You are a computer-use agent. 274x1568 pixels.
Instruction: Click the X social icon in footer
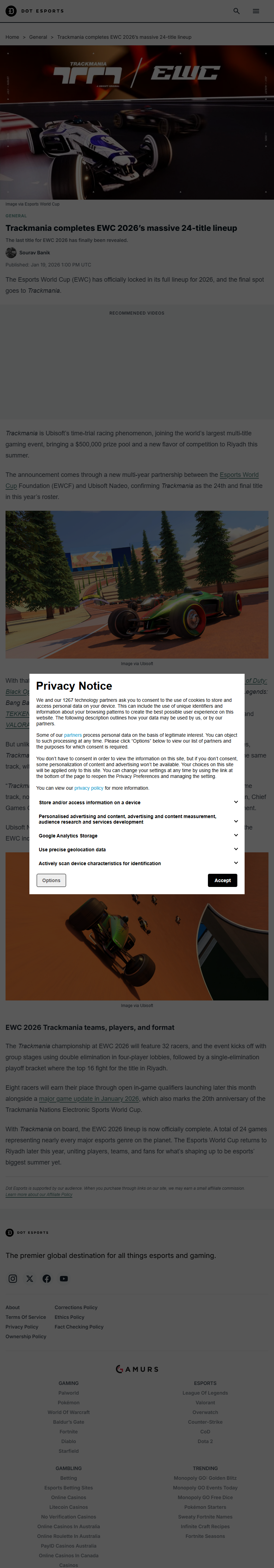click(x=30, y=1278)
